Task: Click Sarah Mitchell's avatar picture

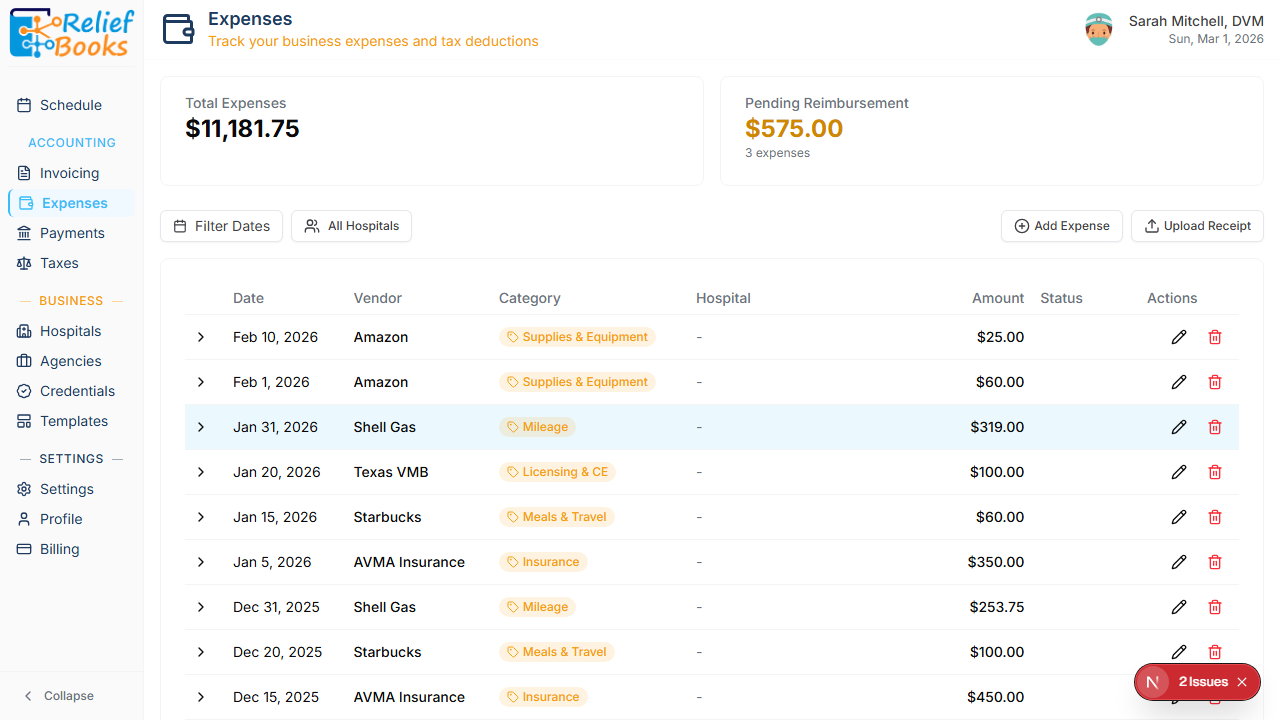Action: [1099, 29]
